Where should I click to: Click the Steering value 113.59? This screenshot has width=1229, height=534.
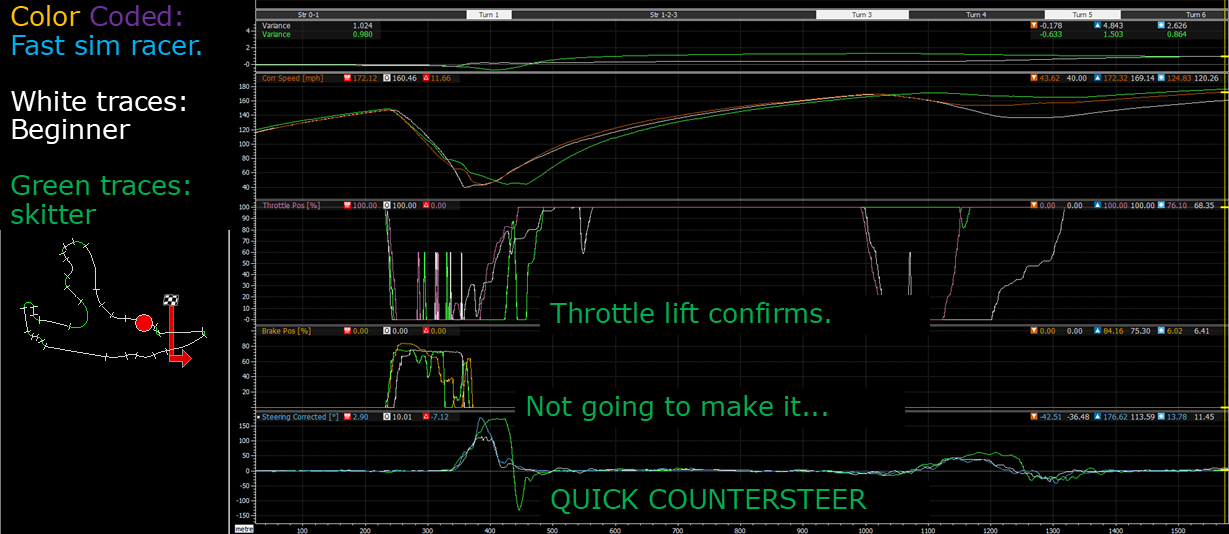click(1142, 416)
